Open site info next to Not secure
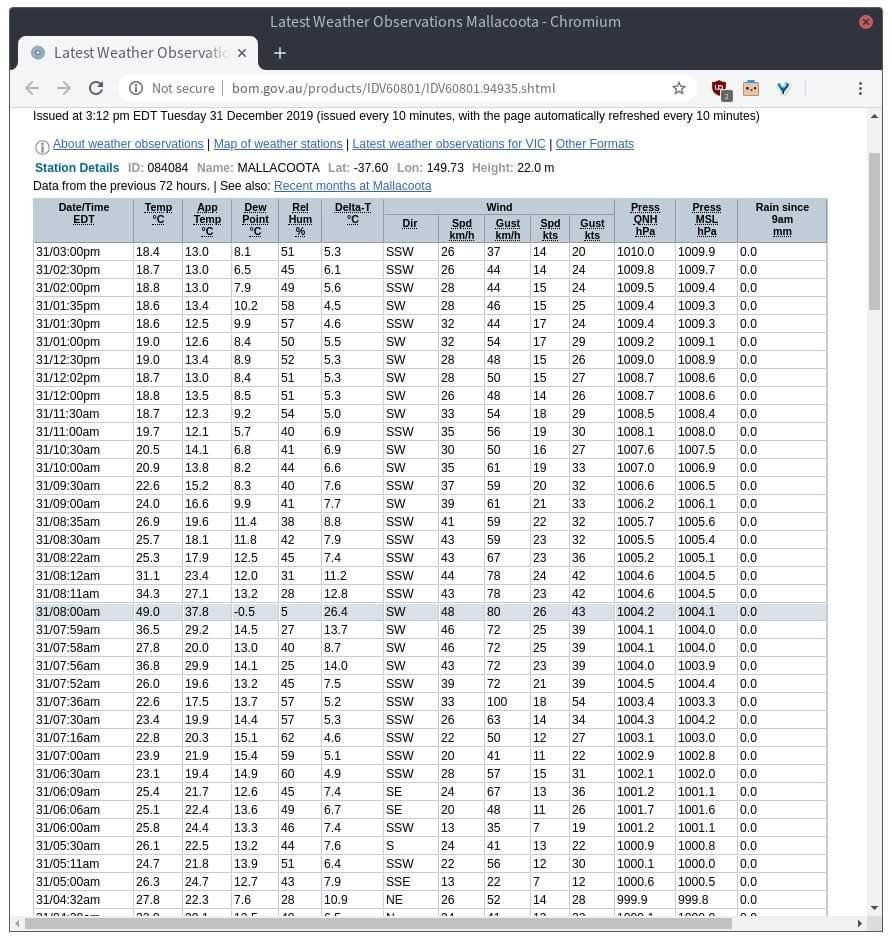 (x=136, y=88)
